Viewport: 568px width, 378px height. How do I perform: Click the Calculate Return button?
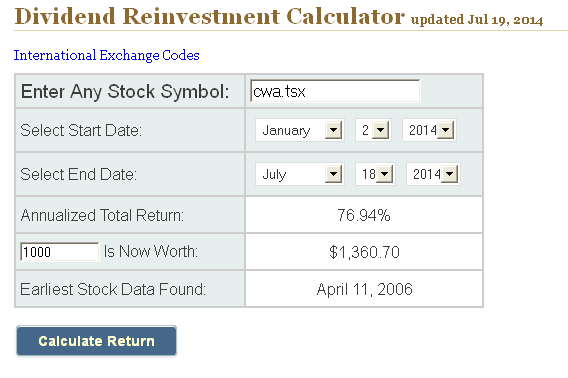coord(96,341)
